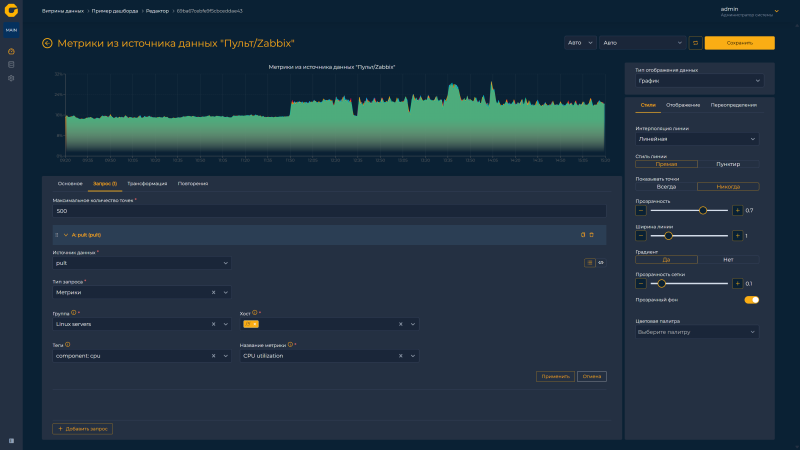Open the Источник данных pult dropdown

(142, 263)
